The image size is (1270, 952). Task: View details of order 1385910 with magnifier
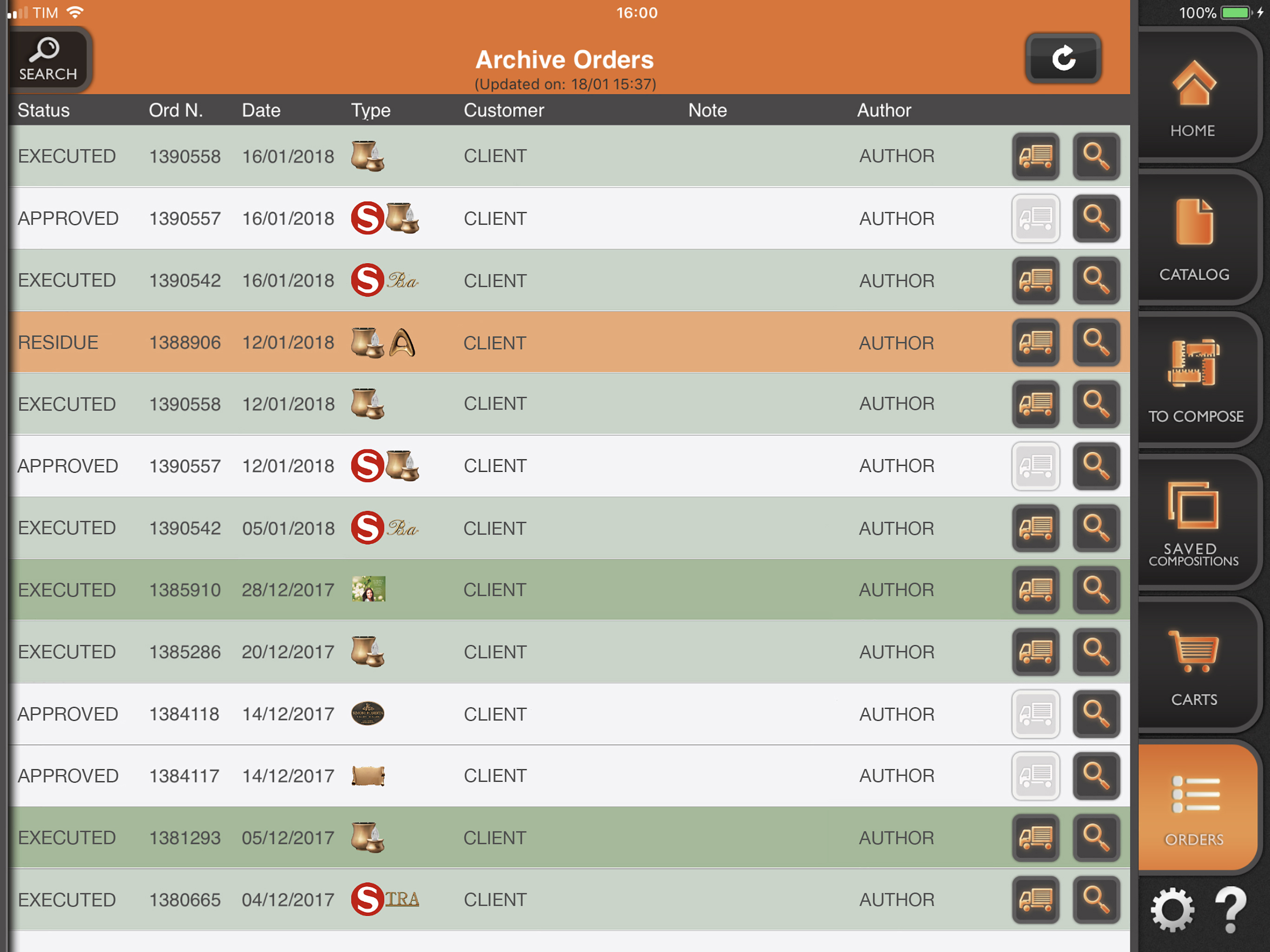1096,590
